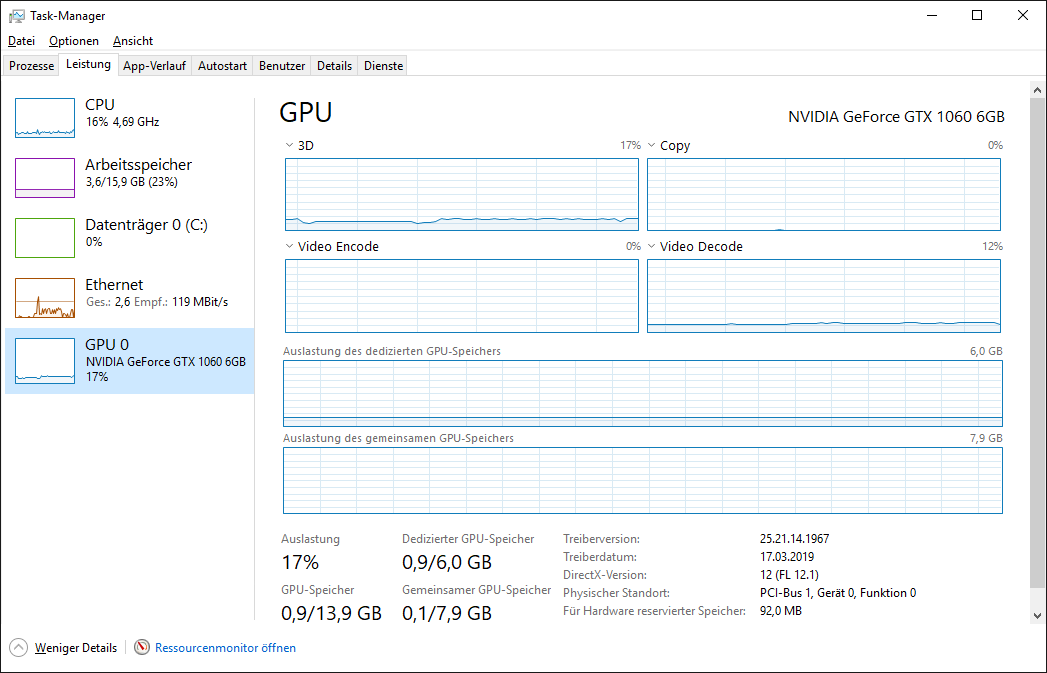
Task: Select the Ethernet graph thumbnail
Action: coord(45,298)
